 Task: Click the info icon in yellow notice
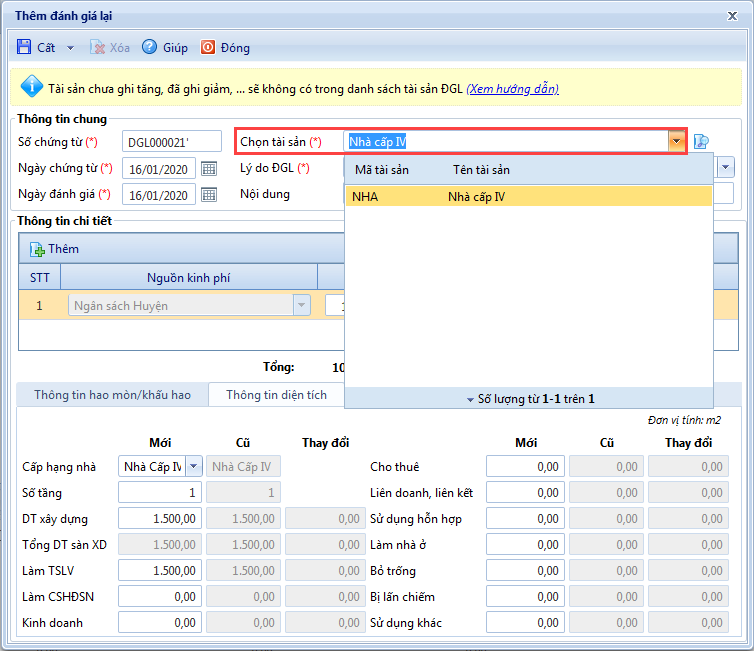pos(32,87)
